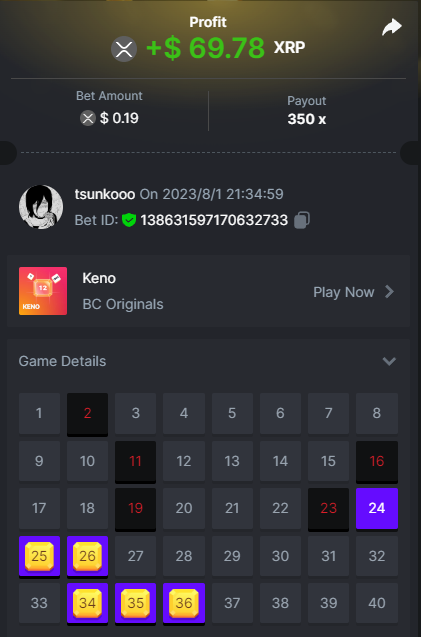Click the Keno game thumbnail
Viewport: 421px width, 637px height.
[x=43, y=291]
